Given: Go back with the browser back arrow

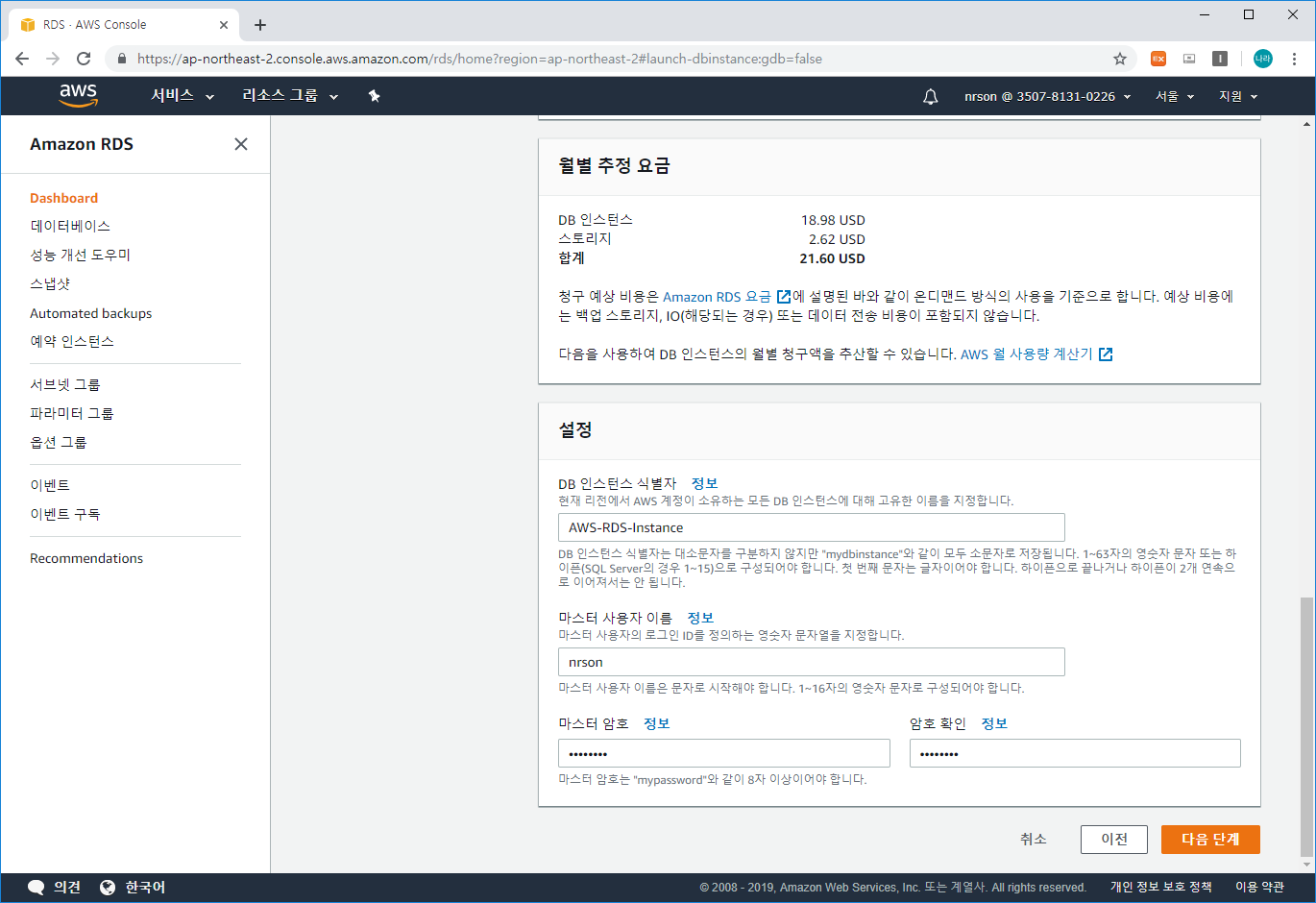Looking at the screenshot, I should tap(22, 59).
